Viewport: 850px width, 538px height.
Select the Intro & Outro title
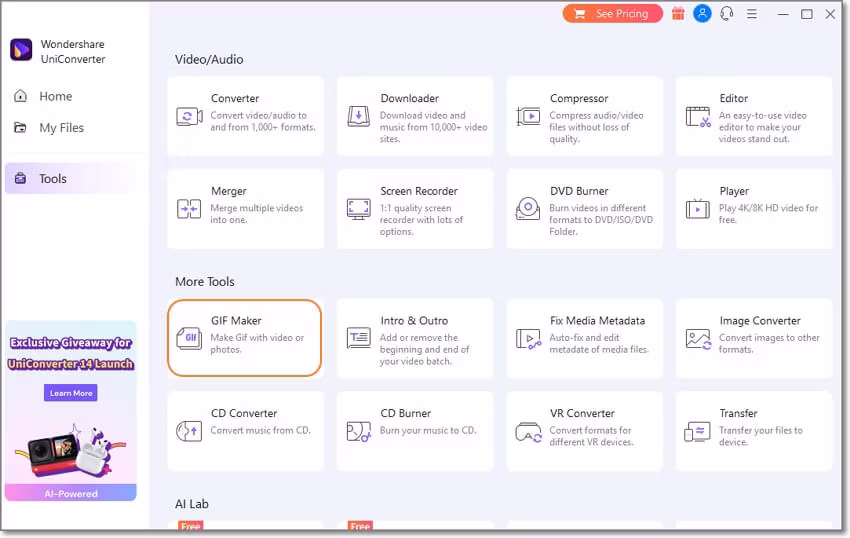[414, 321]
